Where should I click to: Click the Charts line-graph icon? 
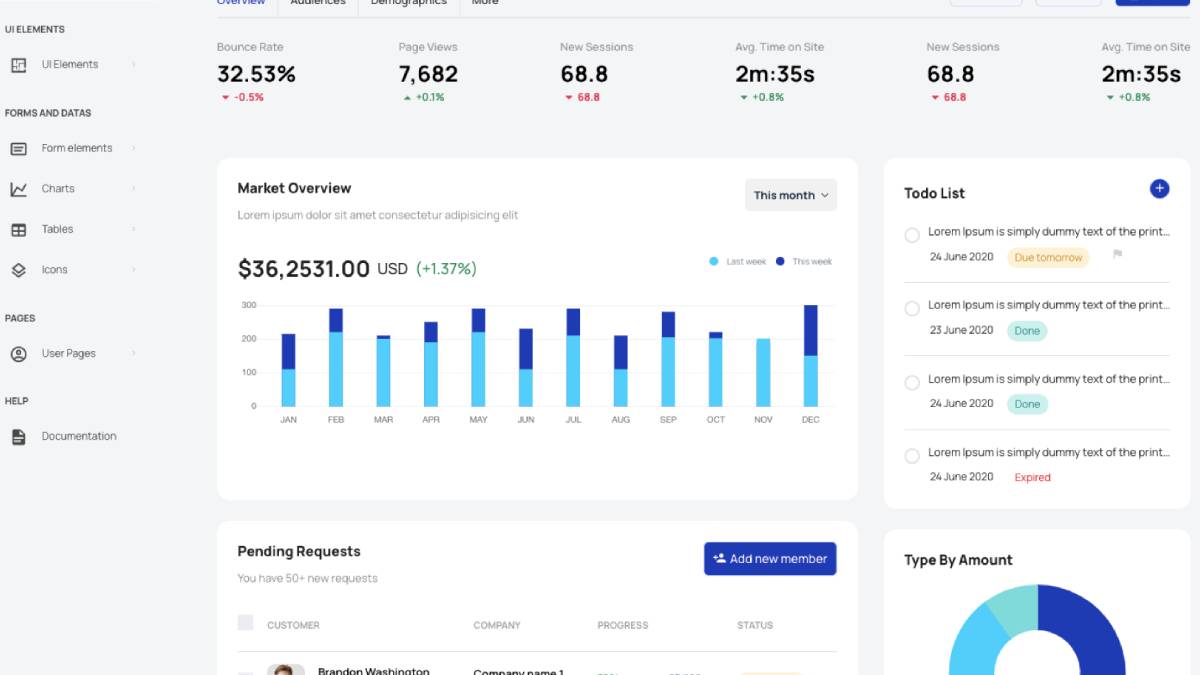coord(18,189)
